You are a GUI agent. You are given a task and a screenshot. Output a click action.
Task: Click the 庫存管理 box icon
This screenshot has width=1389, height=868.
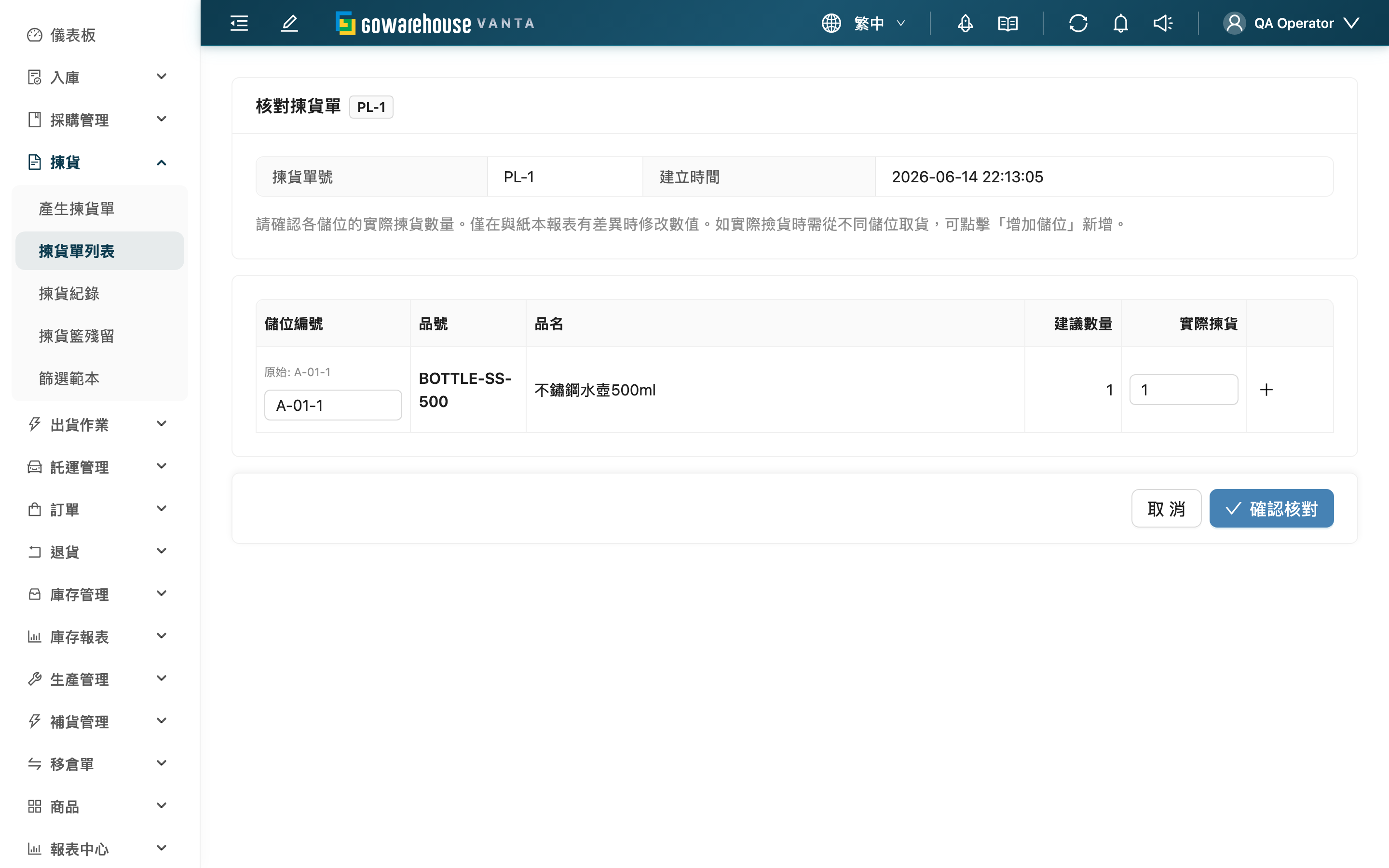point(34,594)
